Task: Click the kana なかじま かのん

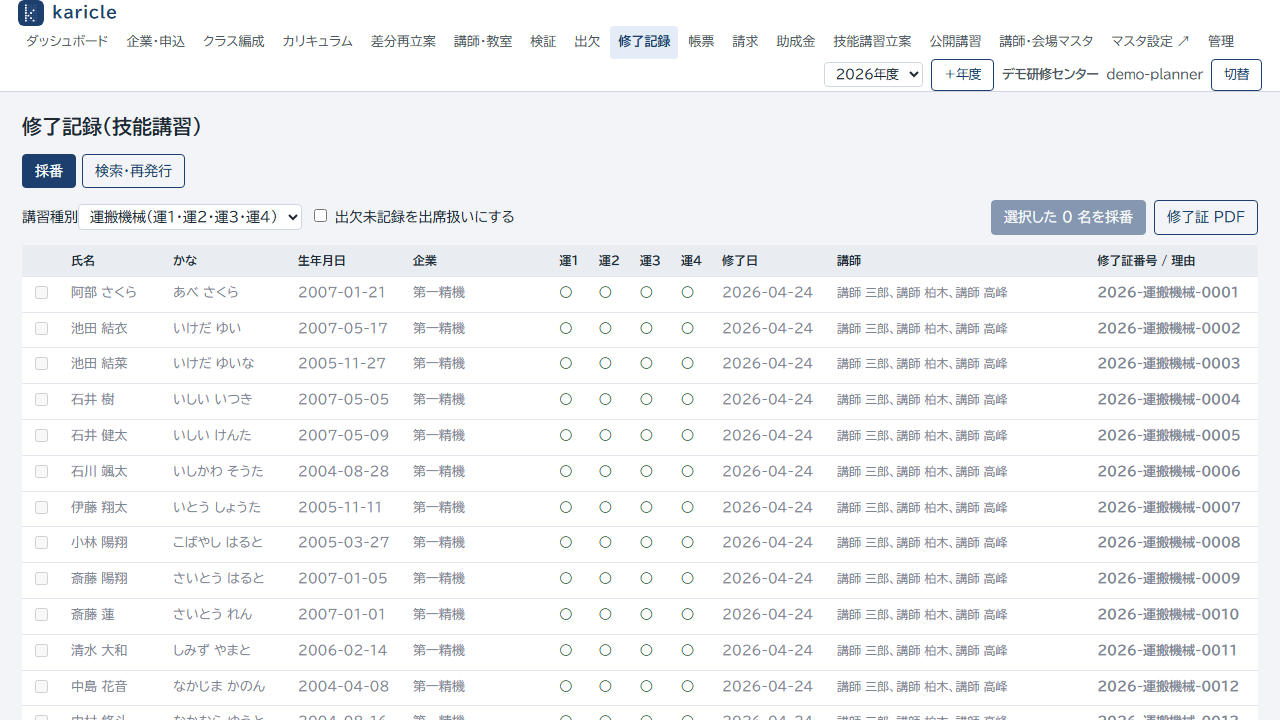Action: pos(219,687)
